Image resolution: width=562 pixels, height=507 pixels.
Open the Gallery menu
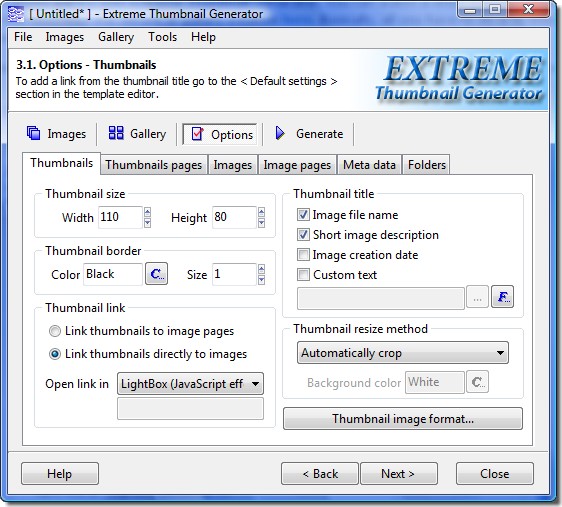(x=116, y=37)
